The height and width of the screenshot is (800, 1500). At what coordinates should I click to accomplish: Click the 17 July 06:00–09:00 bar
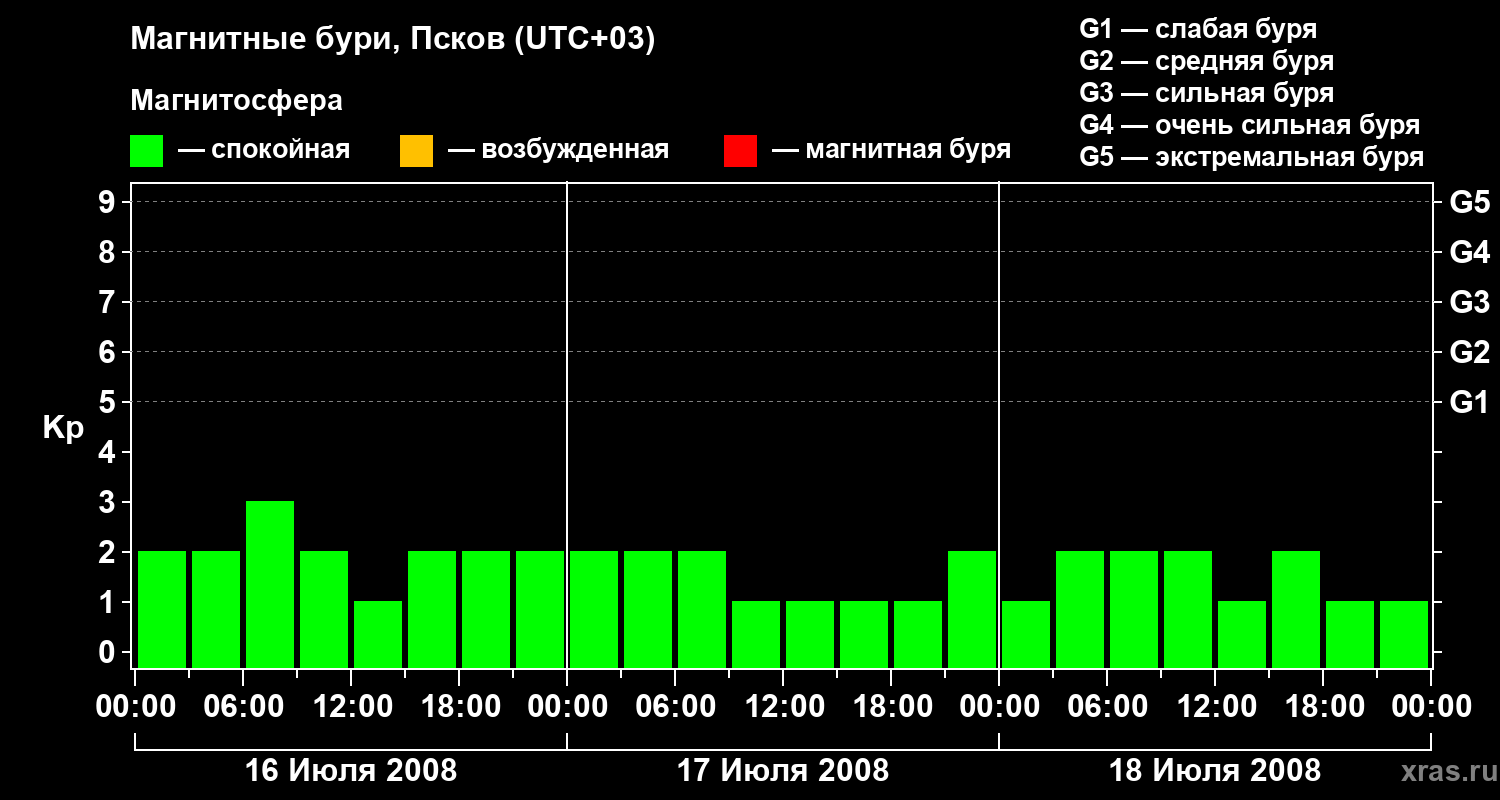pyautogui.click(x=702, y=609)
